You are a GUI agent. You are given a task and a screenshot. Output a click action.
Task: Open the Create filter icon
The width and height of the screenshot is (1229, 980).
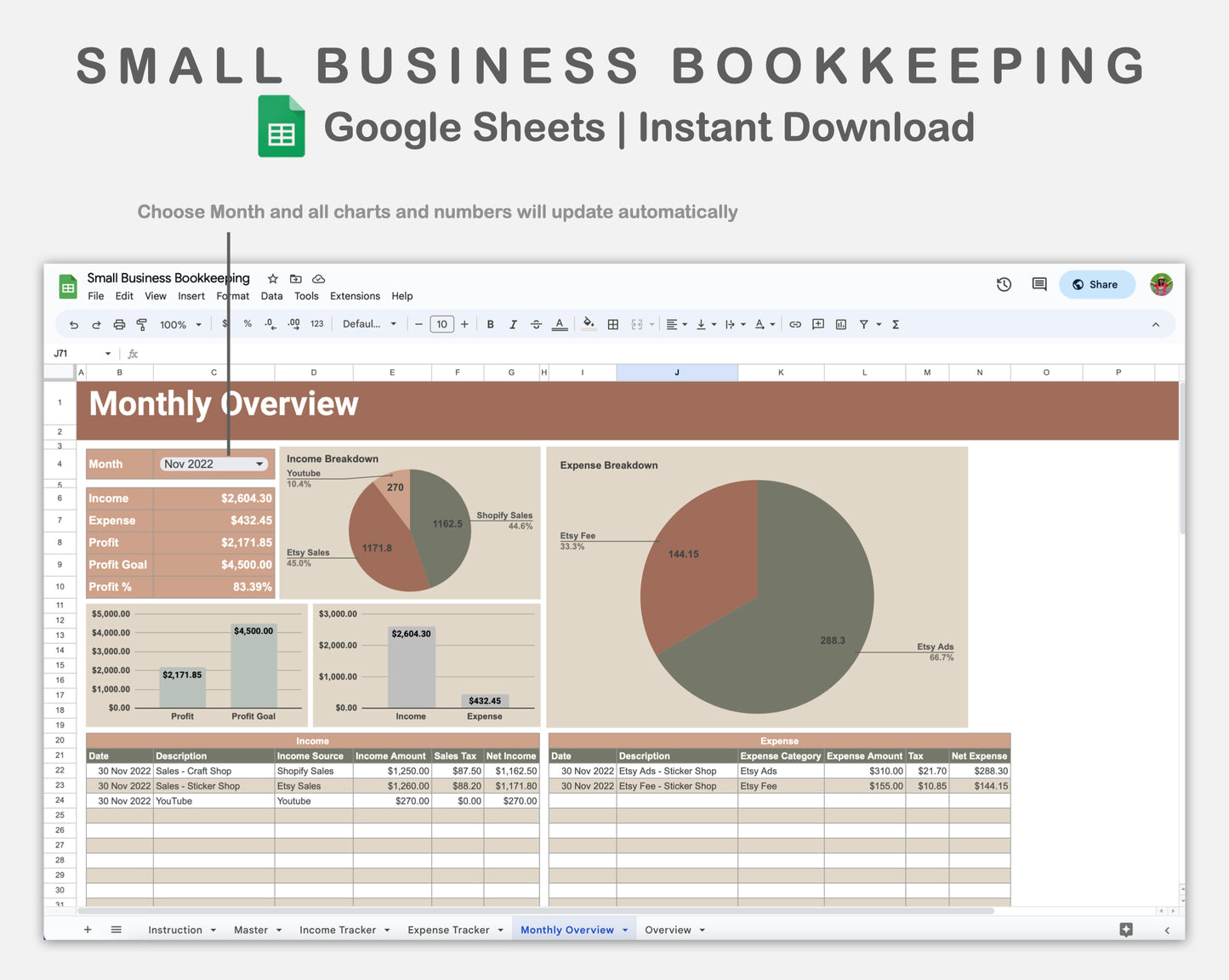[864, 324]
